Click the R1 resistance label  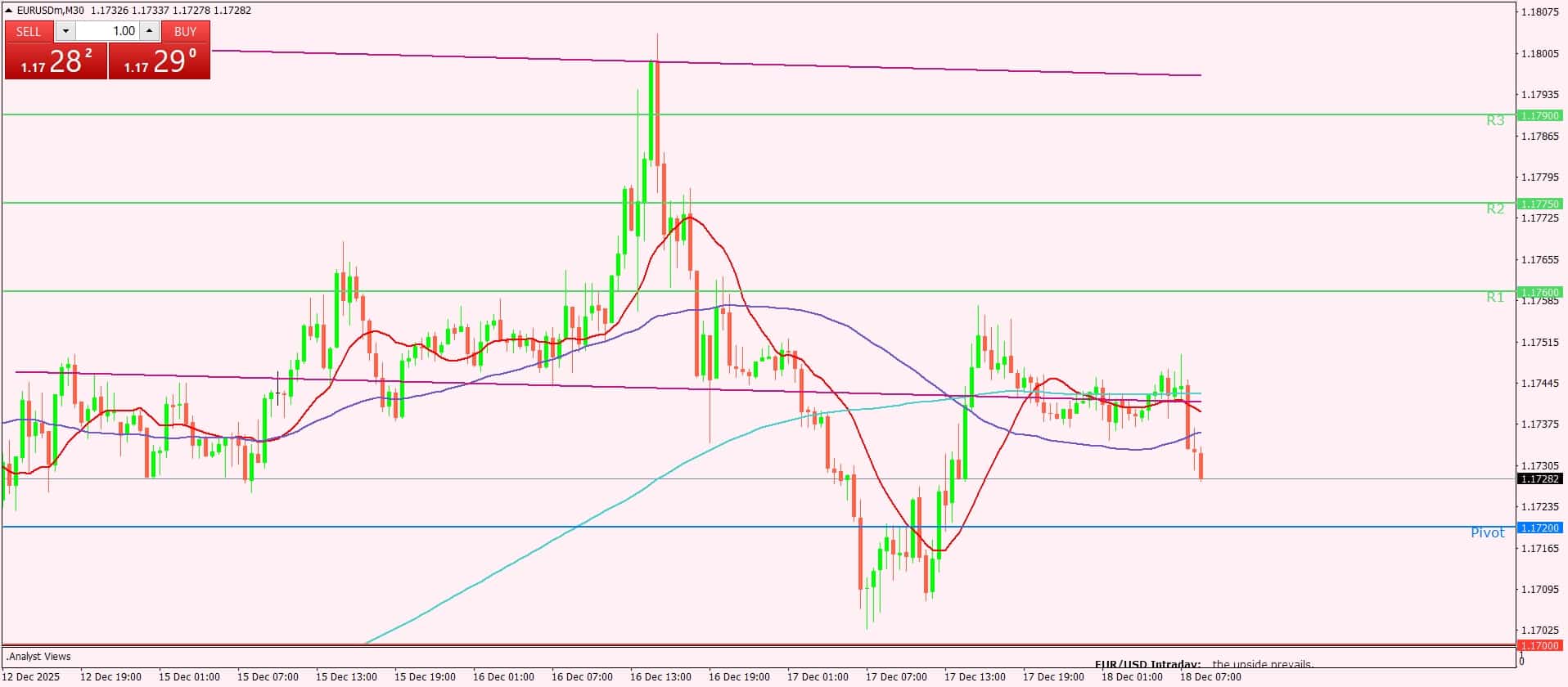pos(1495,297)
